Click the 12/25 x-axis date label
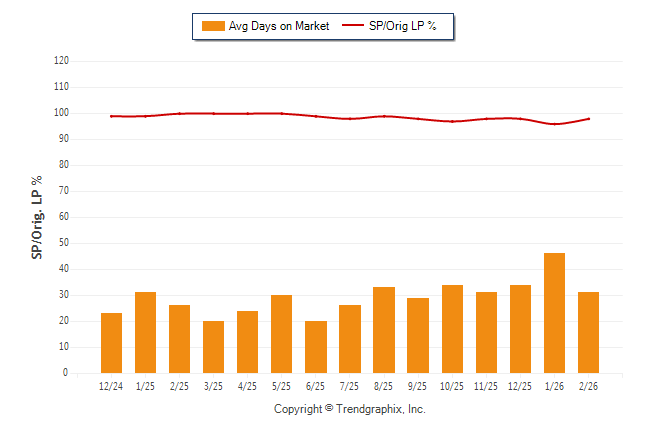The image size is (646, 434). (x=520, y=386)
